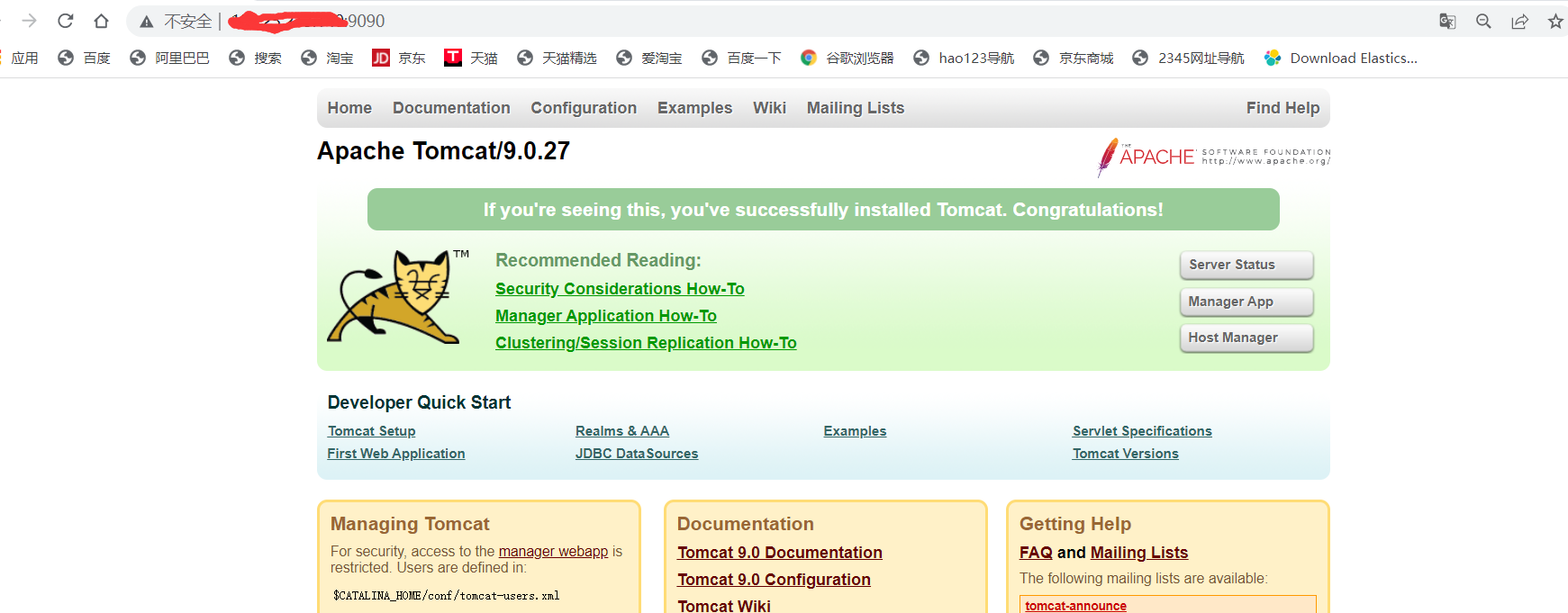Click the home icon in browser toolbar

coord(102,21)
